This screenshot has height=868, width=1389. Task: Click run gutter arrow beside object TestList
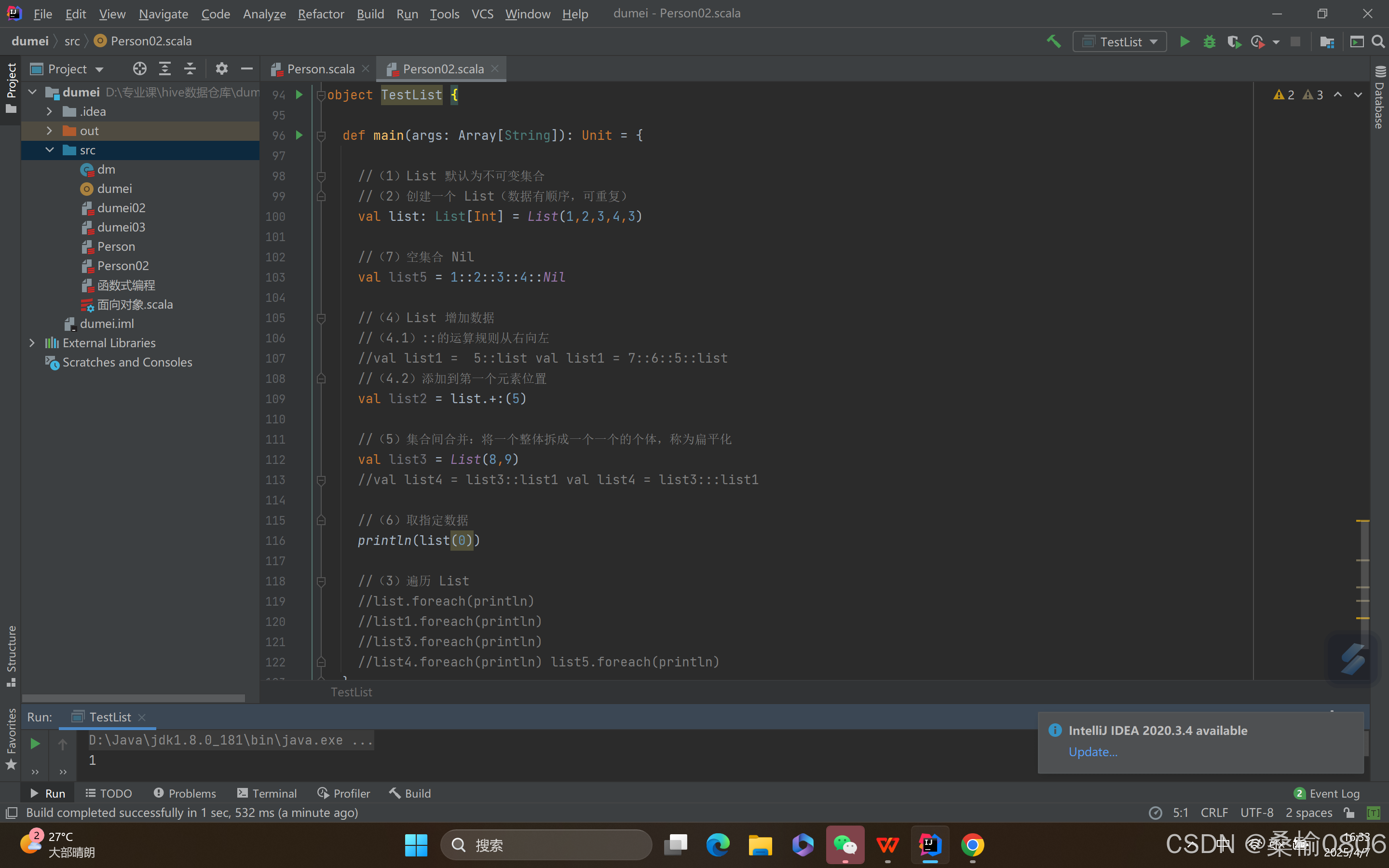pos(299,95)
